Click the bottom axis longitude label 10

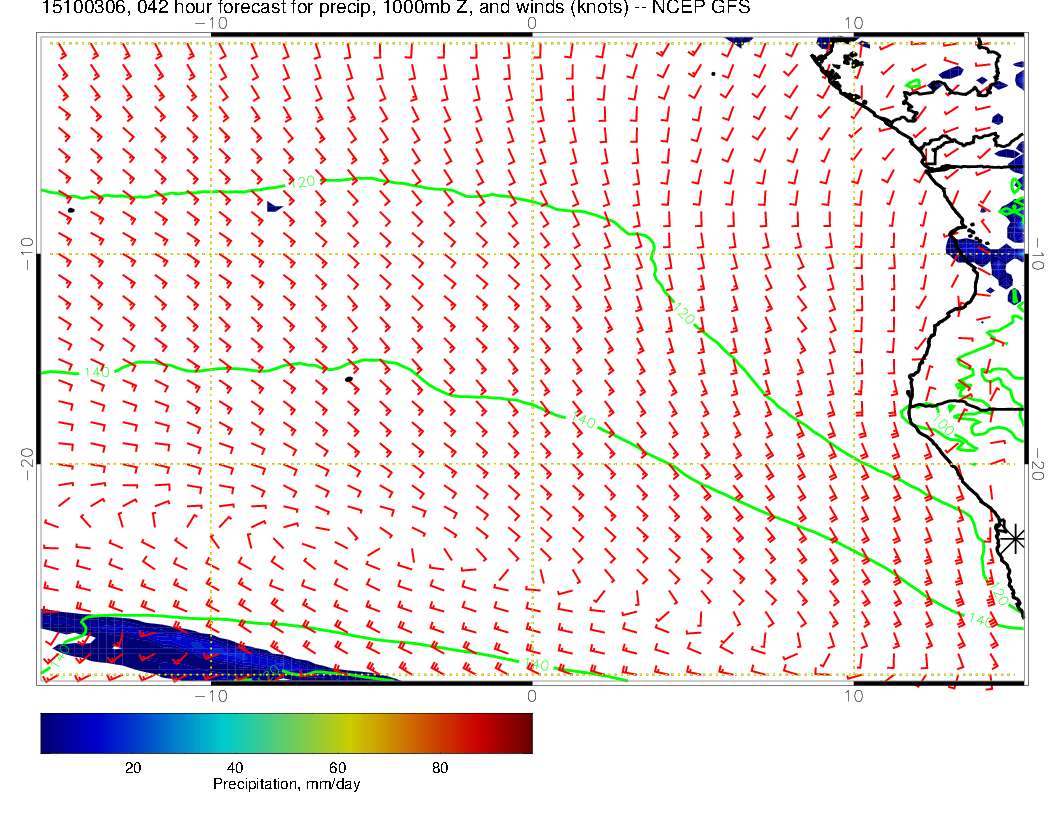[853, 695]
